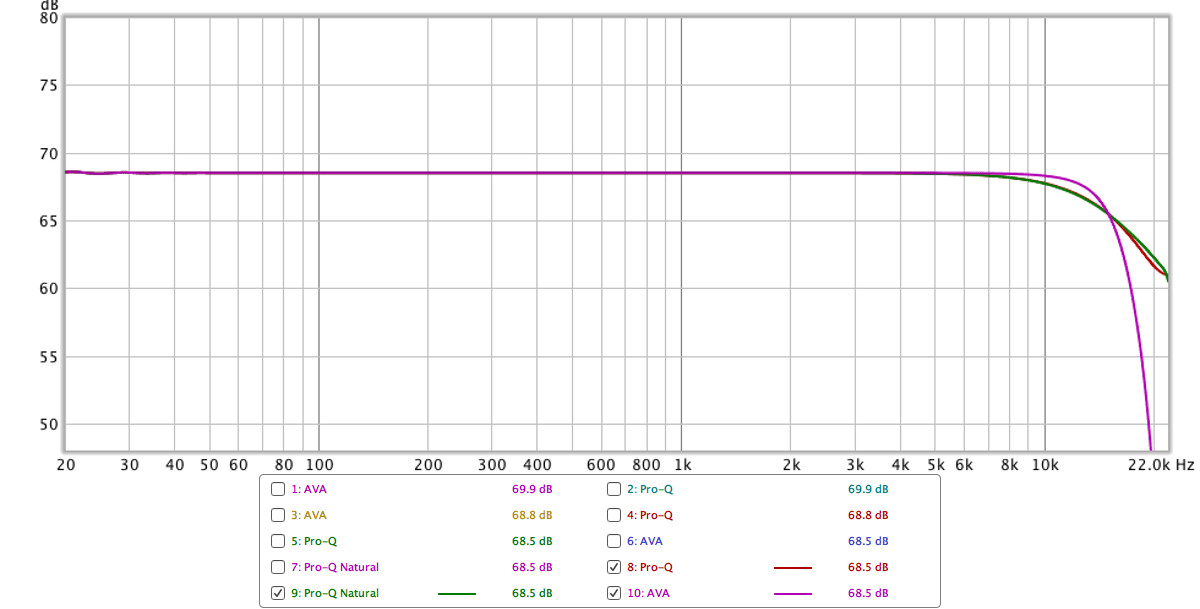The height and width of the screenshot is (609, 1200).
Task: Enable the "1: AVA" trace checkbox
Action: (278, 490)
